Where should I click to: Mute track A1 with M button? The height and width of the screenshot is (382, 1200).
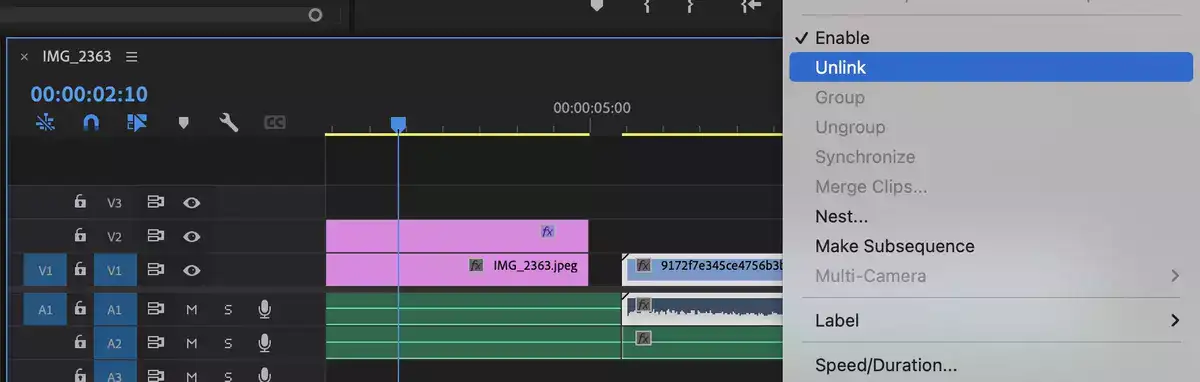[x=191, y=310]
